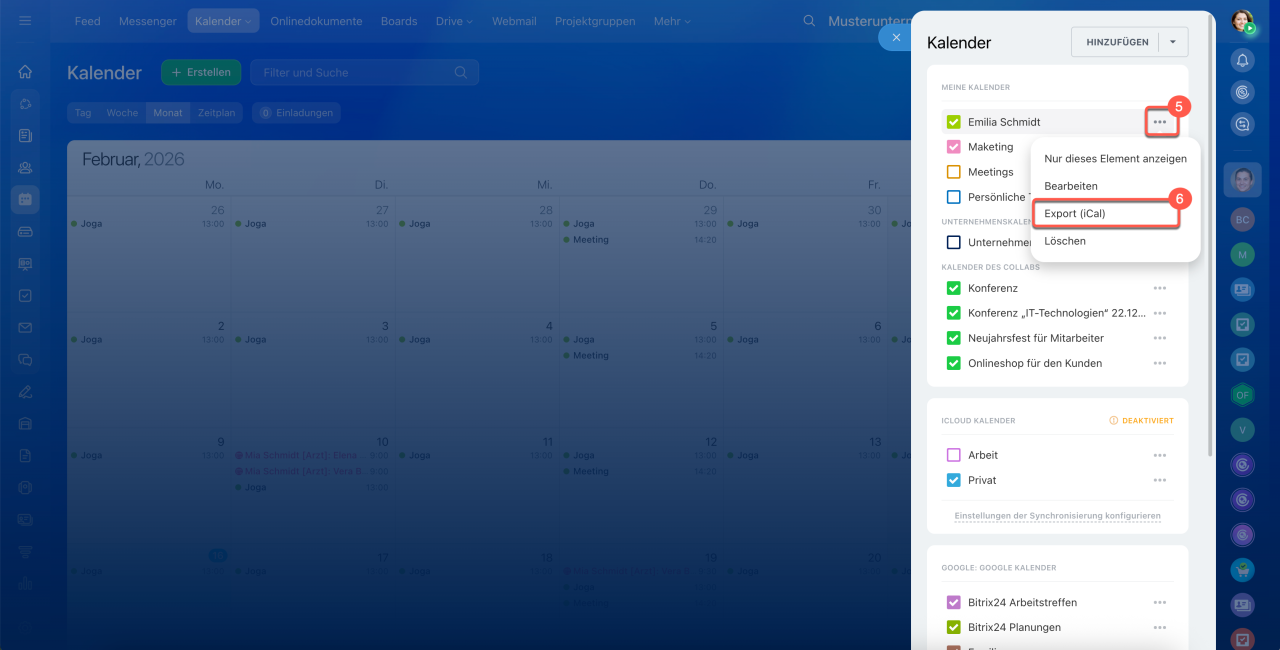Open options for Bitrix24 Arbeitstreffen calendar

click(x=1159, y=603)
